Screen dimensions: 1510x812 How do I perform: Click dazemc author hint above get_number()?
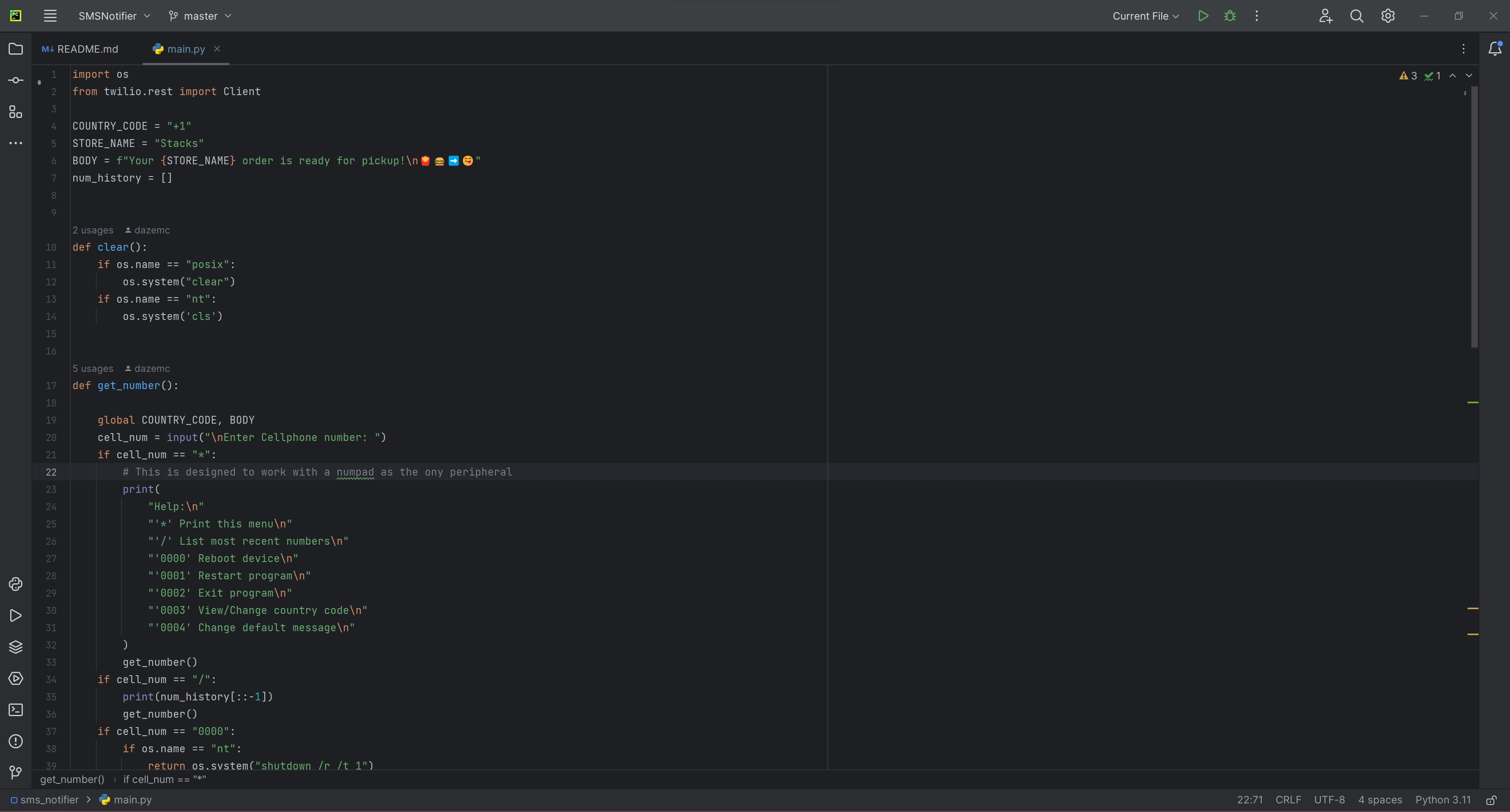pos(148,369)
